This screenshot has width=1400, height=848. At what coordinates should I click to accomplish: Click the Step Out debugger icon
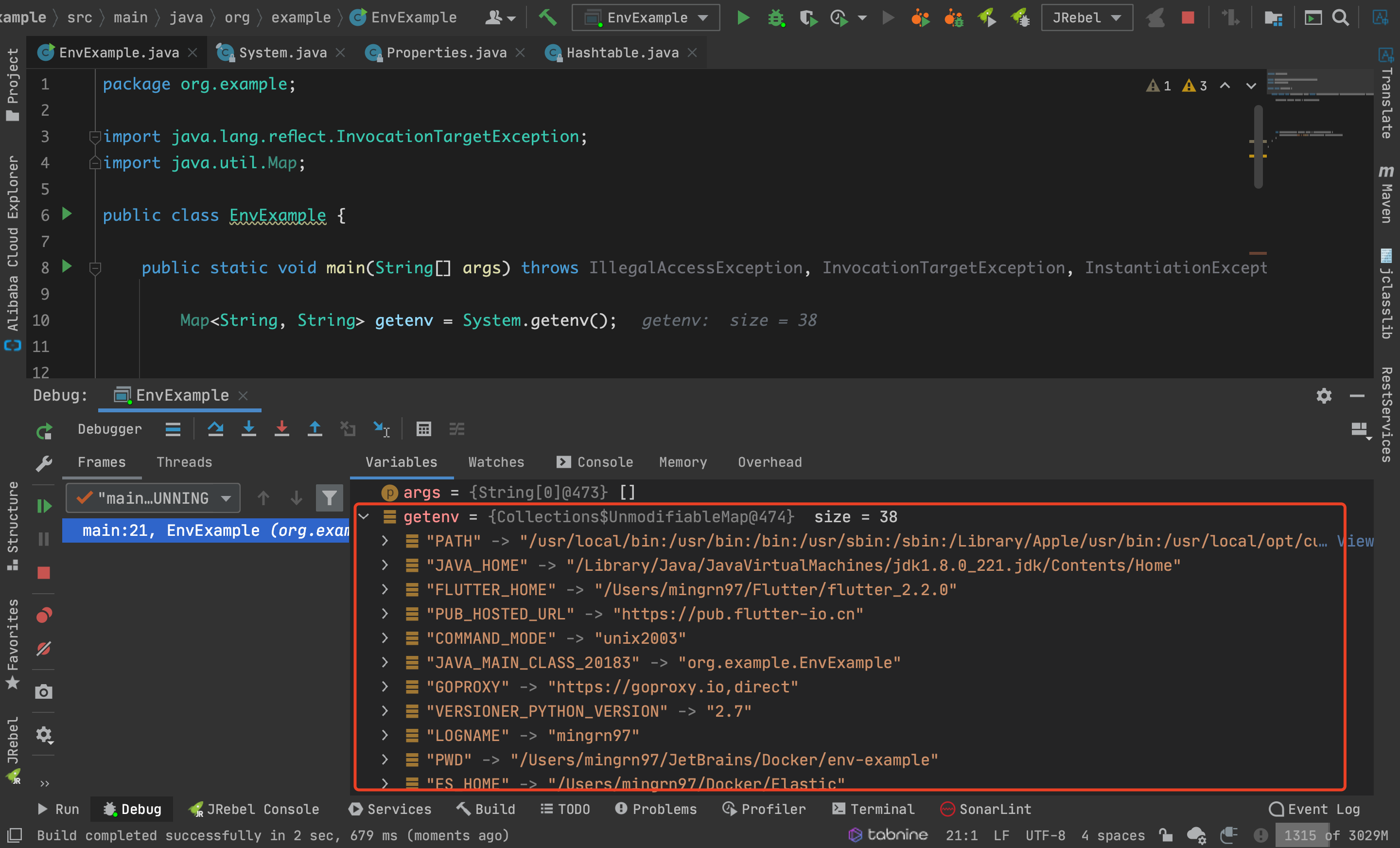click(314, 429)
